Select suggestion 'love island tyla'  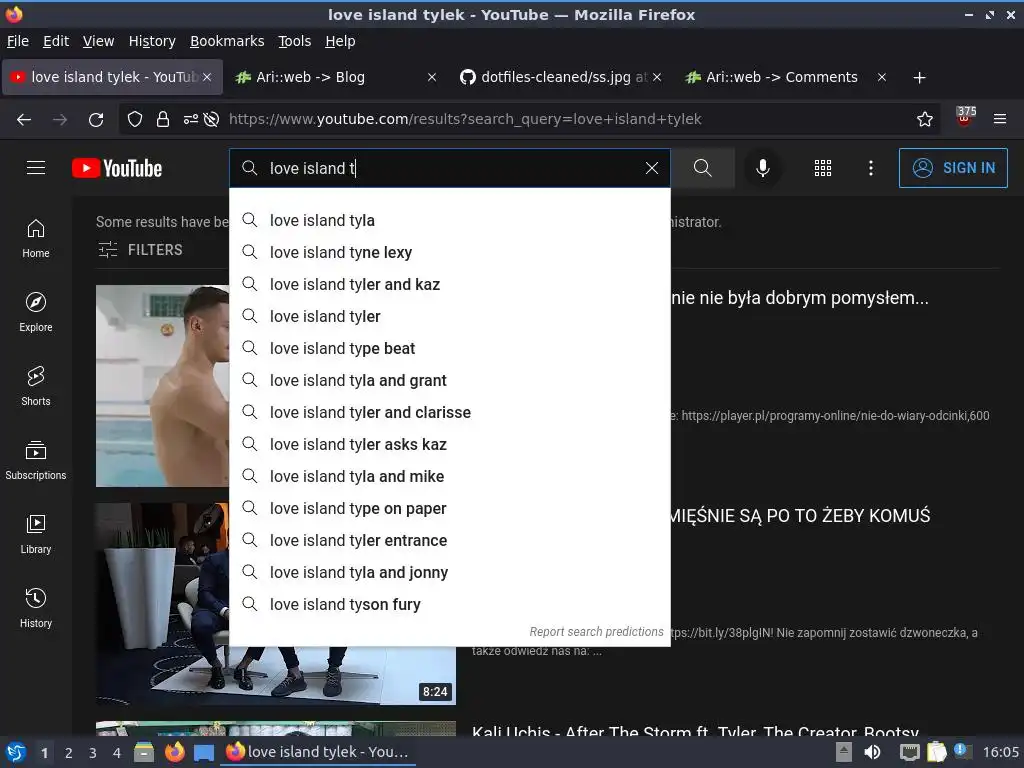(450, 220)
